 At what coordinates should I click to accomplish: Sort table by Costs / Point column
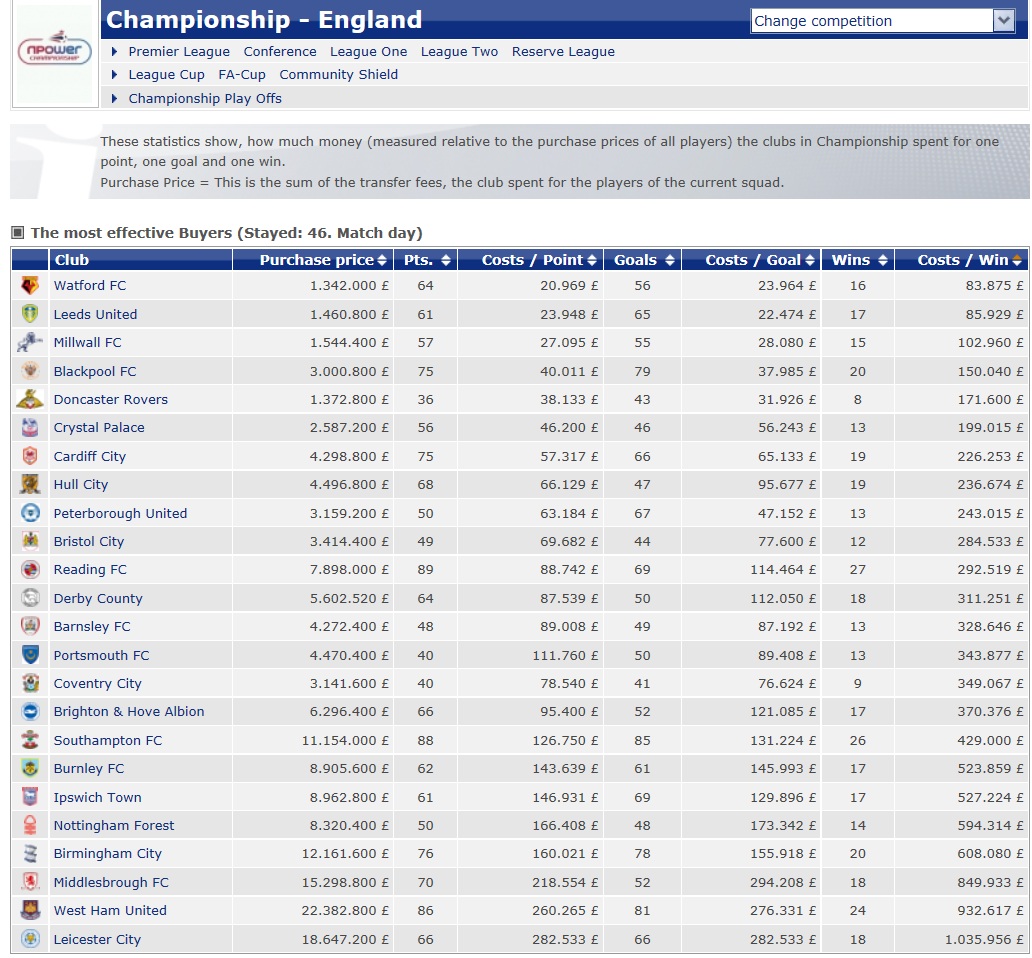tap(592, 261)
